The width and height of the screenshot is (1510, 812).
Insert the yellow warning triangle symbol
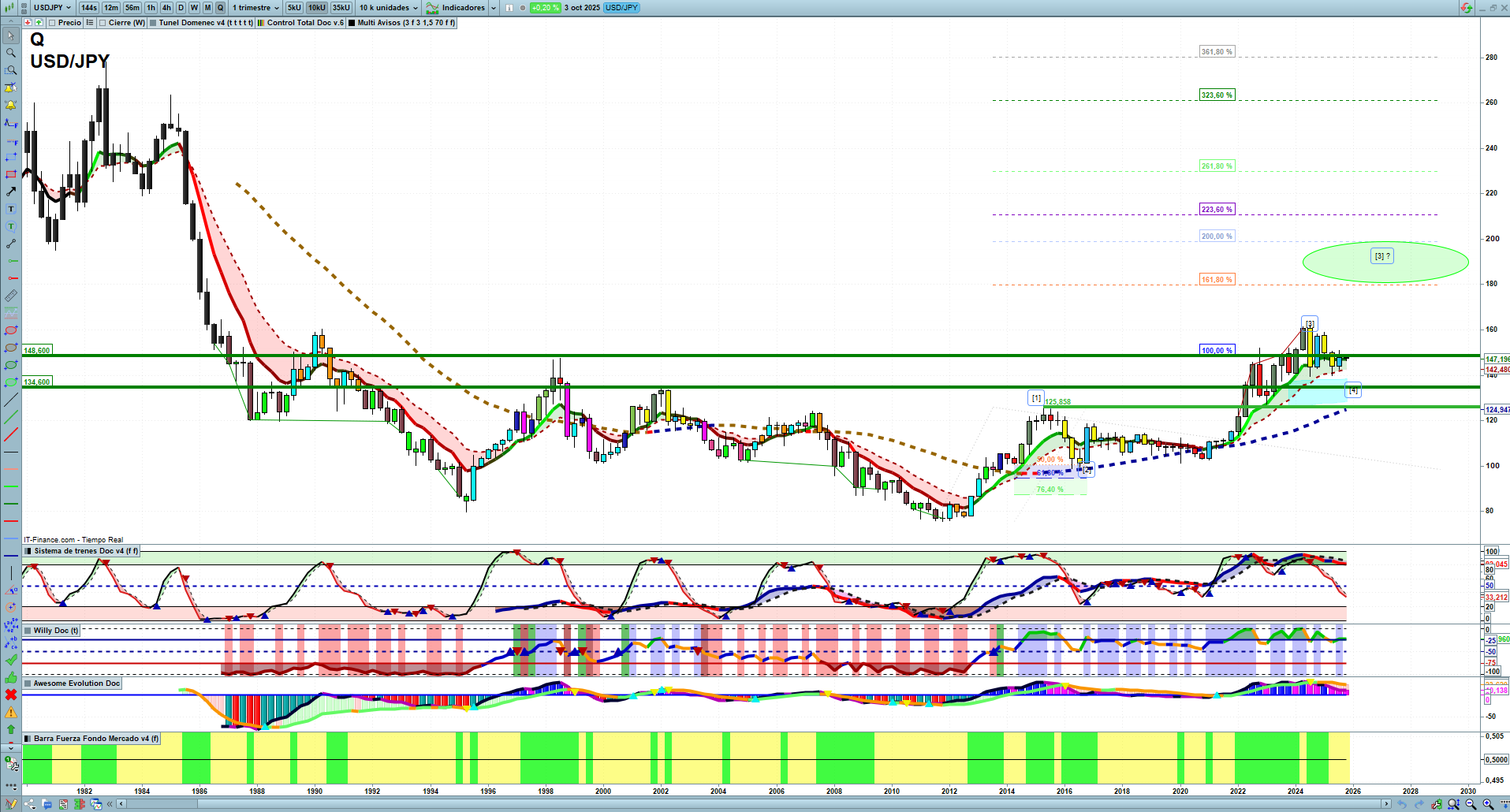pos(11,712)
